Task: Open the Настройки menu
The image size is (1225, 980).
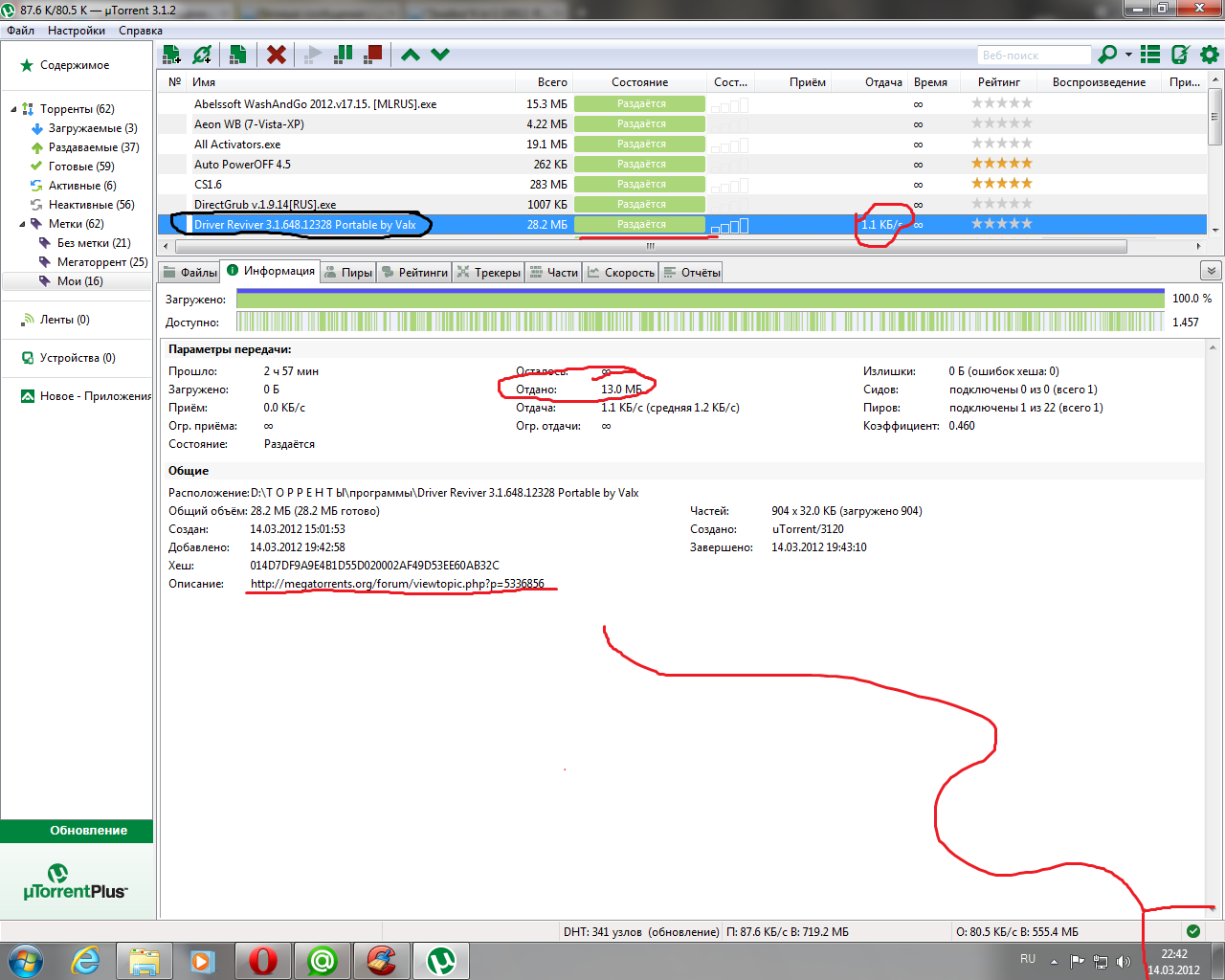Action: (x=77, y=31)
